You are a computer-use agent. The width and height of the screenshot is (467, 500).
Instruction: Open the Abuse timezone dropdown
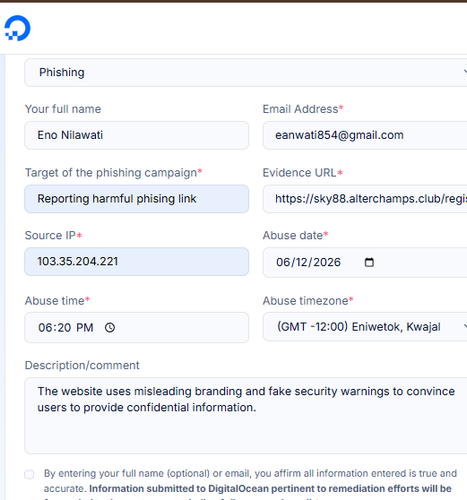coord(365,327)
